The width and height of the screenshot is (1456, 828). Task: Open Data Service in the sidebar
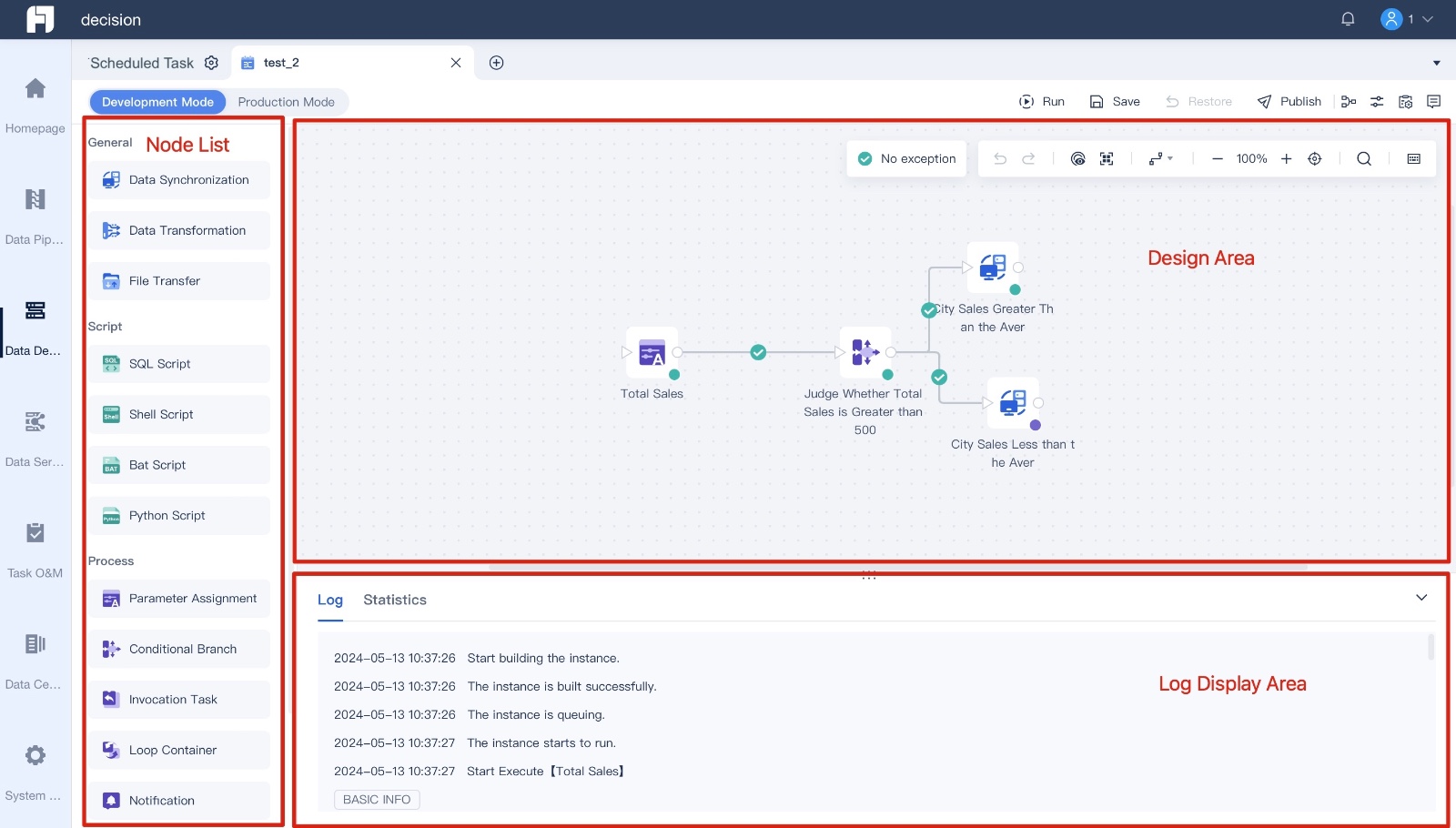coord(35,421)
